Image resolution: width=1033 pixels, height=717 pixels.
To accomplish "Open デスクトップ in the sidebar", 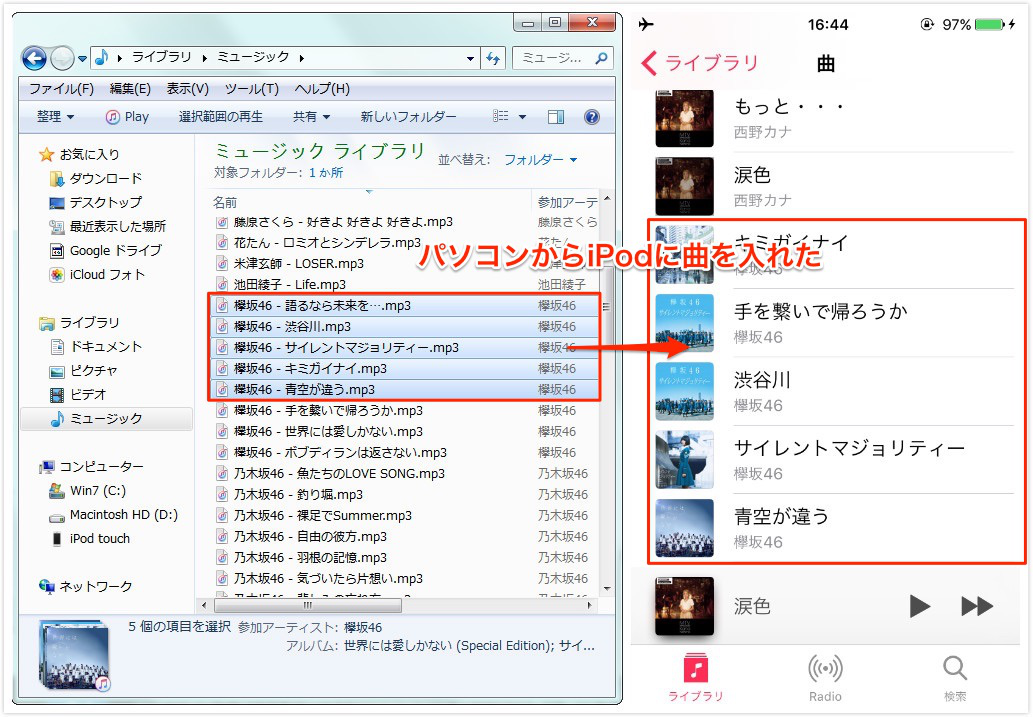I will click(x=96, y=202).
